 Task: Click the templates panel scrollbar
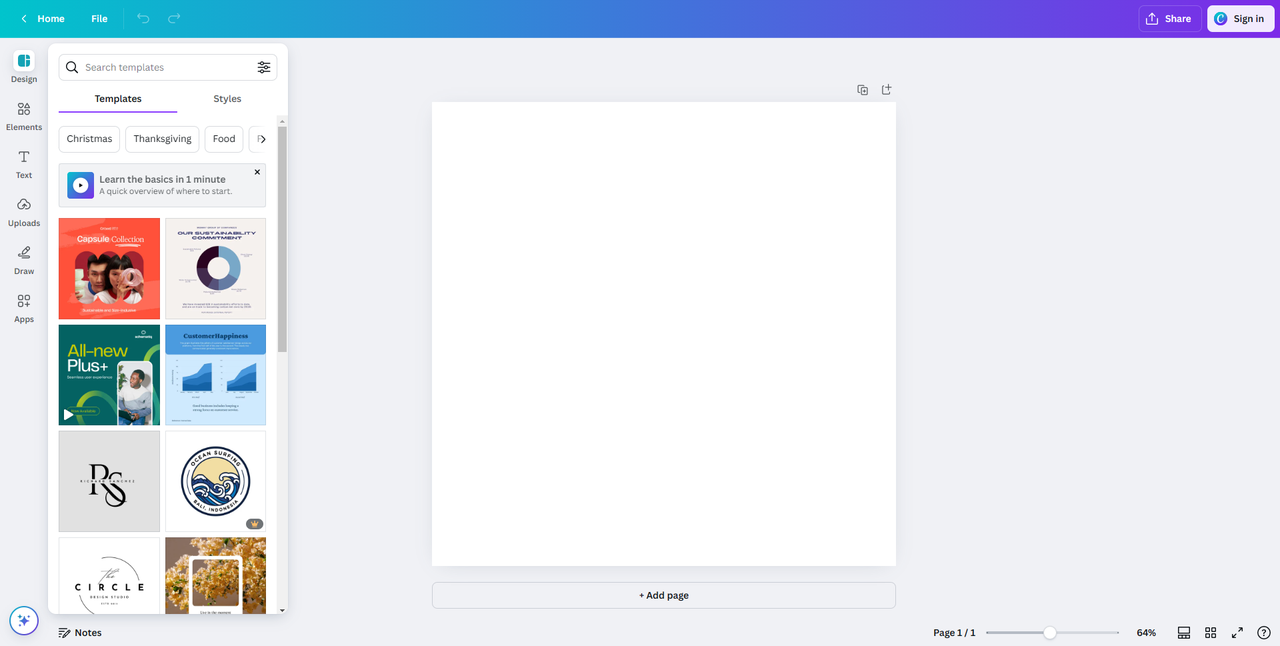click(282, 239)
